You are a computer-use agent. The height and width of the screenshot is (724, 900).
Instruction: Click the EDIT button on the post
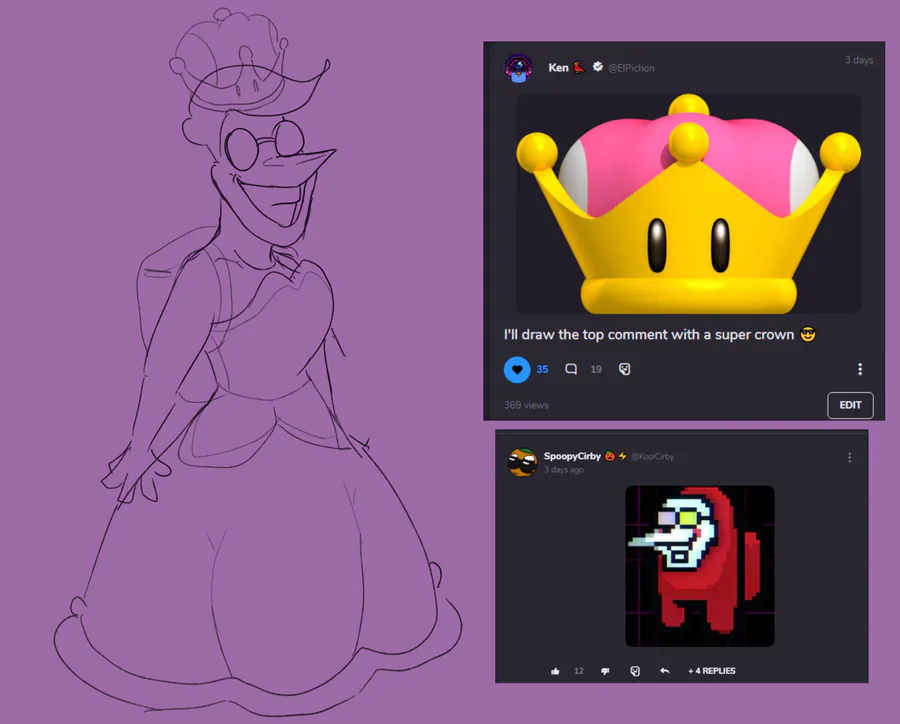[x=850, y=405]
